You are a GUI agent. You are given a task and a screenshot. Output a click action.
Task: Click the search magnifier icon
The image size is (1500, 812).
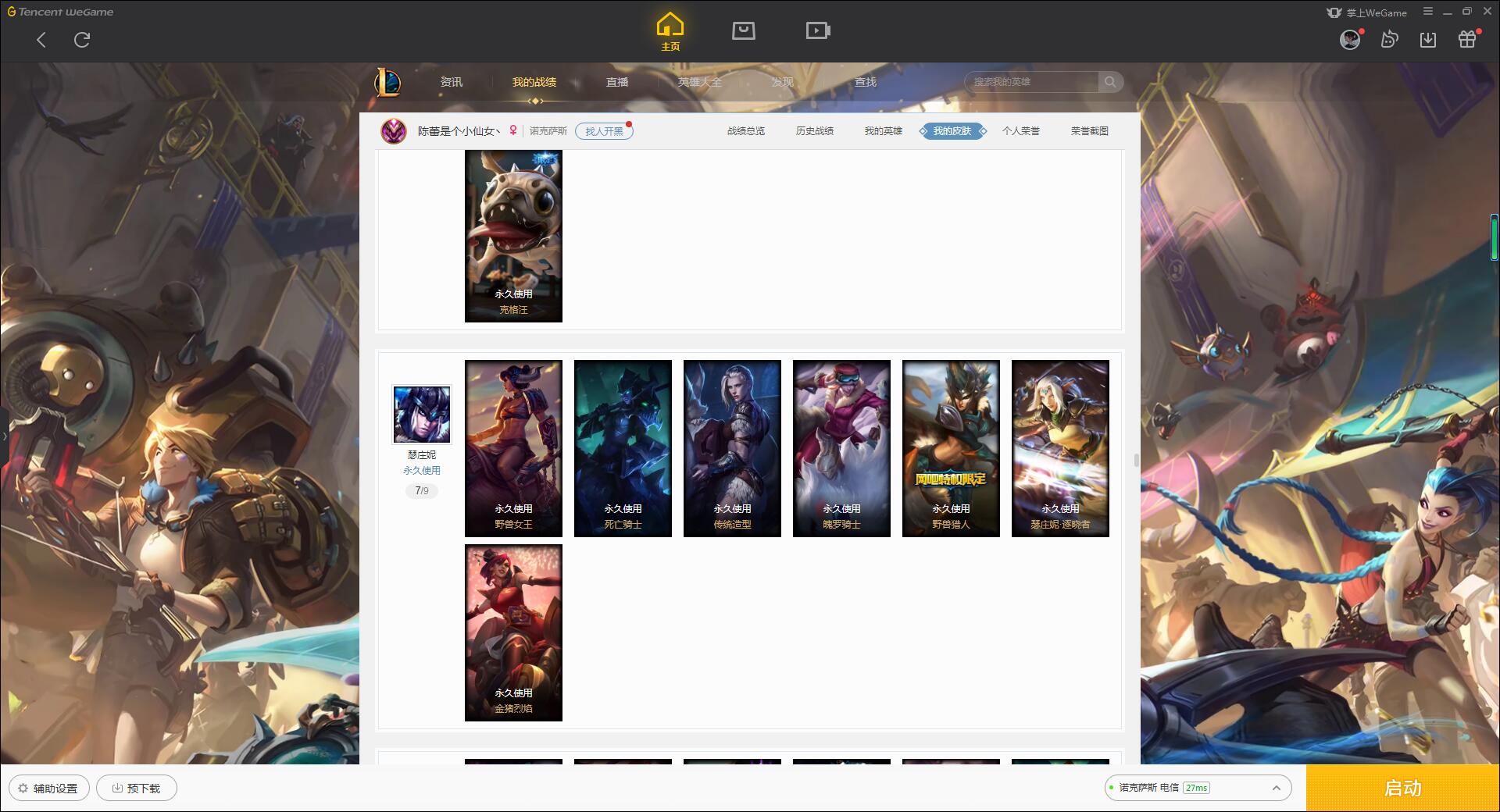[1110, 82]
